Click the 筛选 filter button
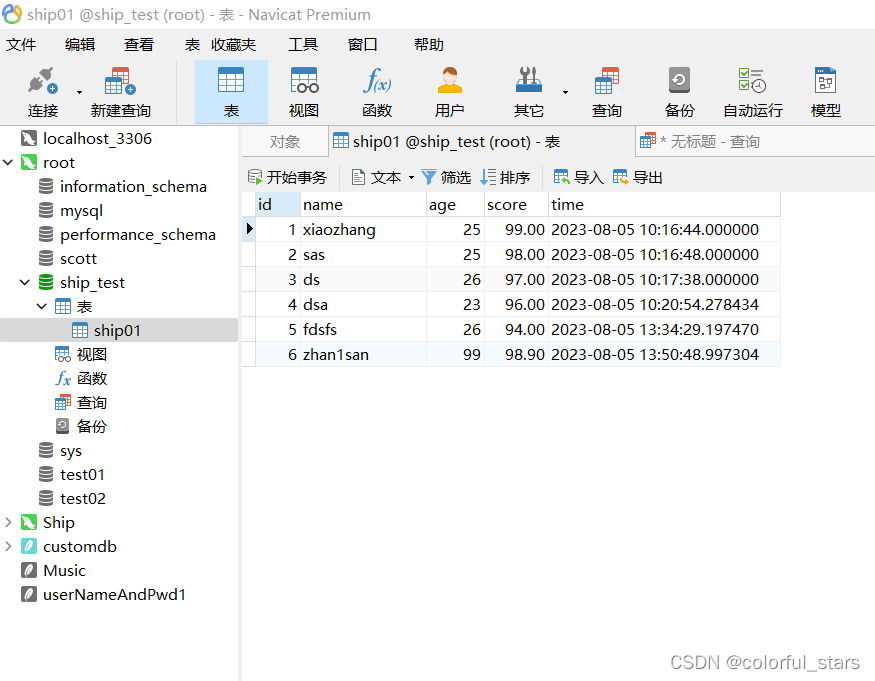 pyautogui.click(x=446, y=178)
